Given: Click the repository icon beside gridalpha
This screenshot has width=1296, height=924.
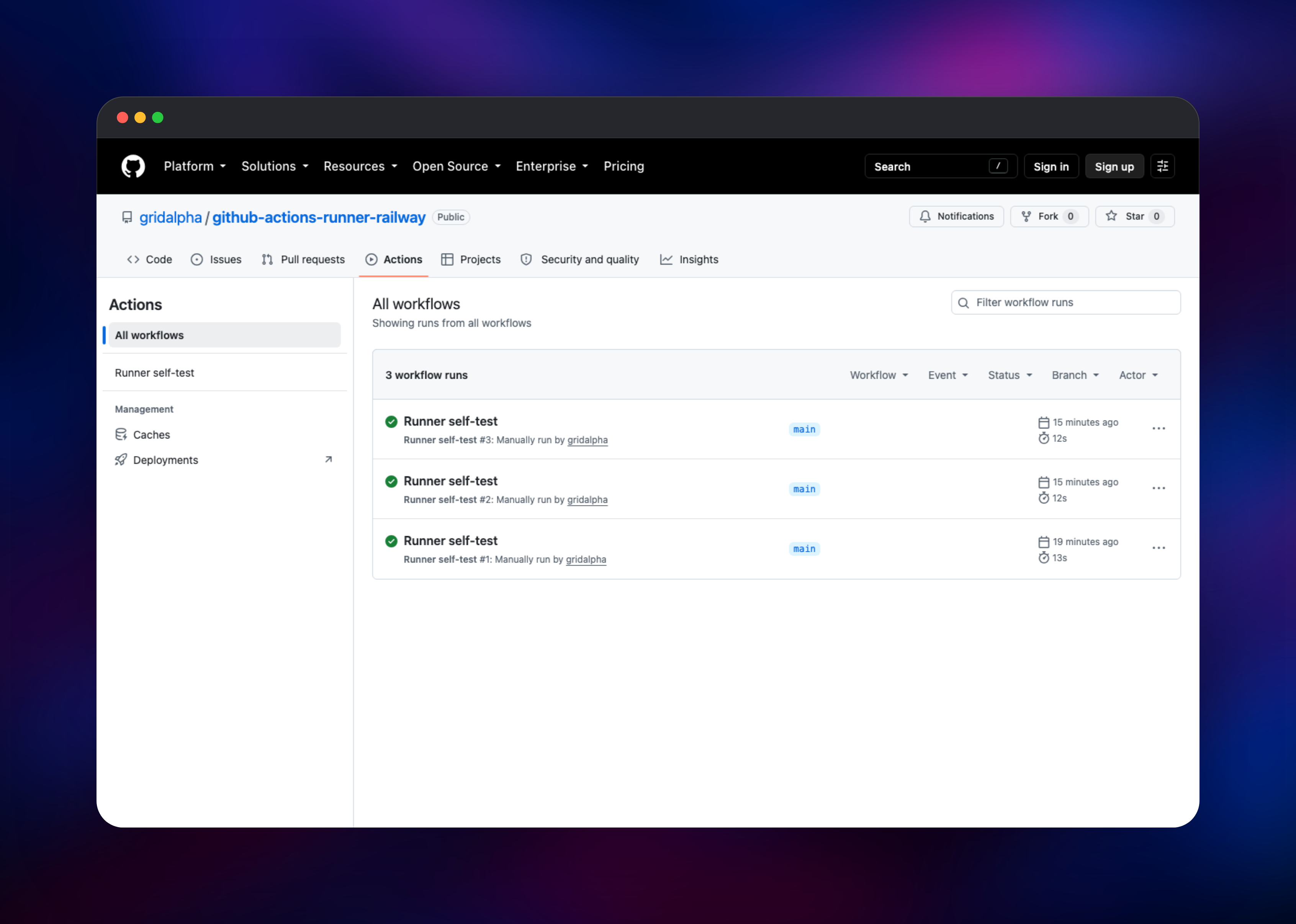Looking at the screenshot, I should coord(127,218).
